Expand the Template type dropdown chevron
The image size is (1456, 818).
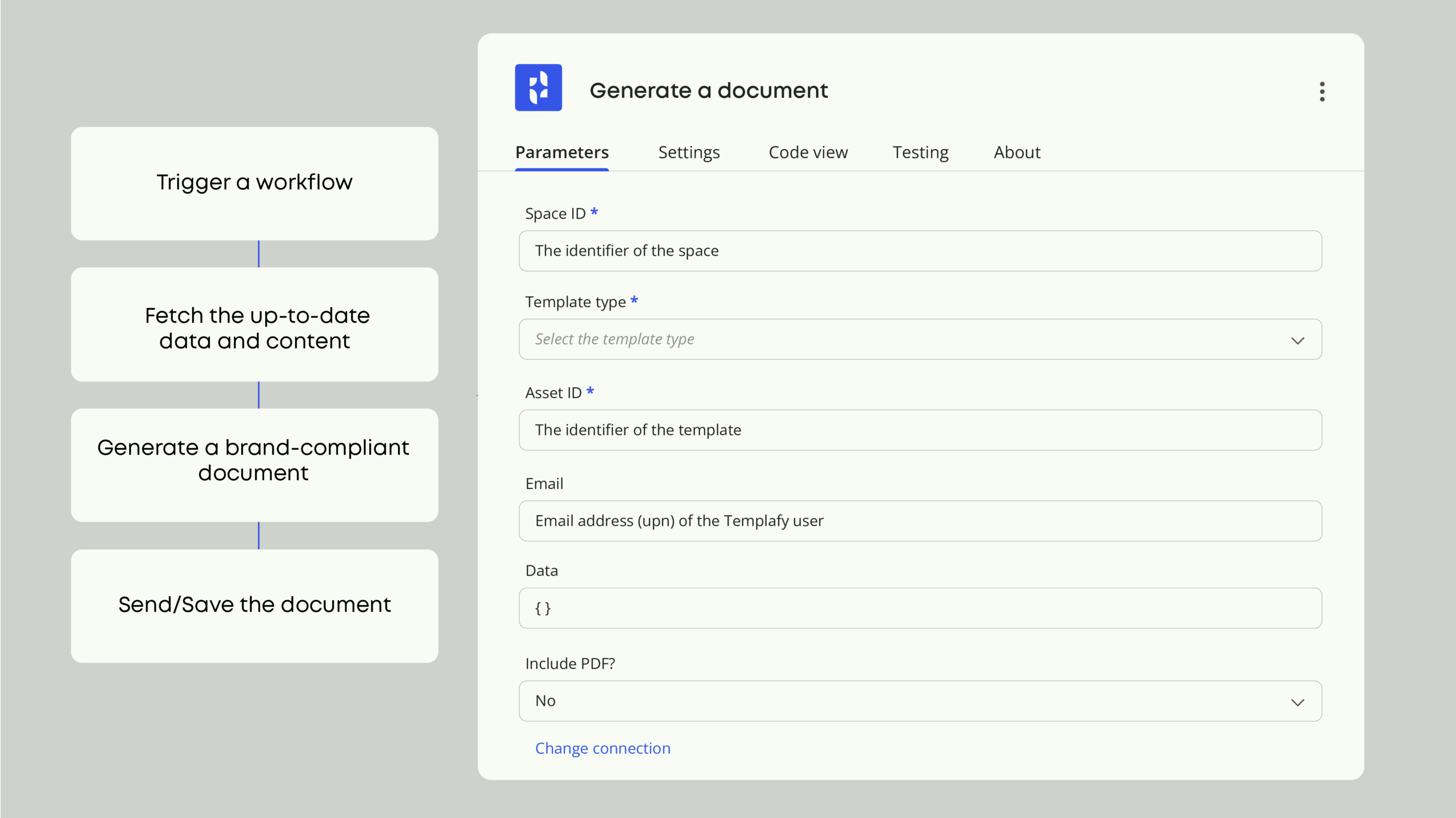click(x=1297, y=341)
